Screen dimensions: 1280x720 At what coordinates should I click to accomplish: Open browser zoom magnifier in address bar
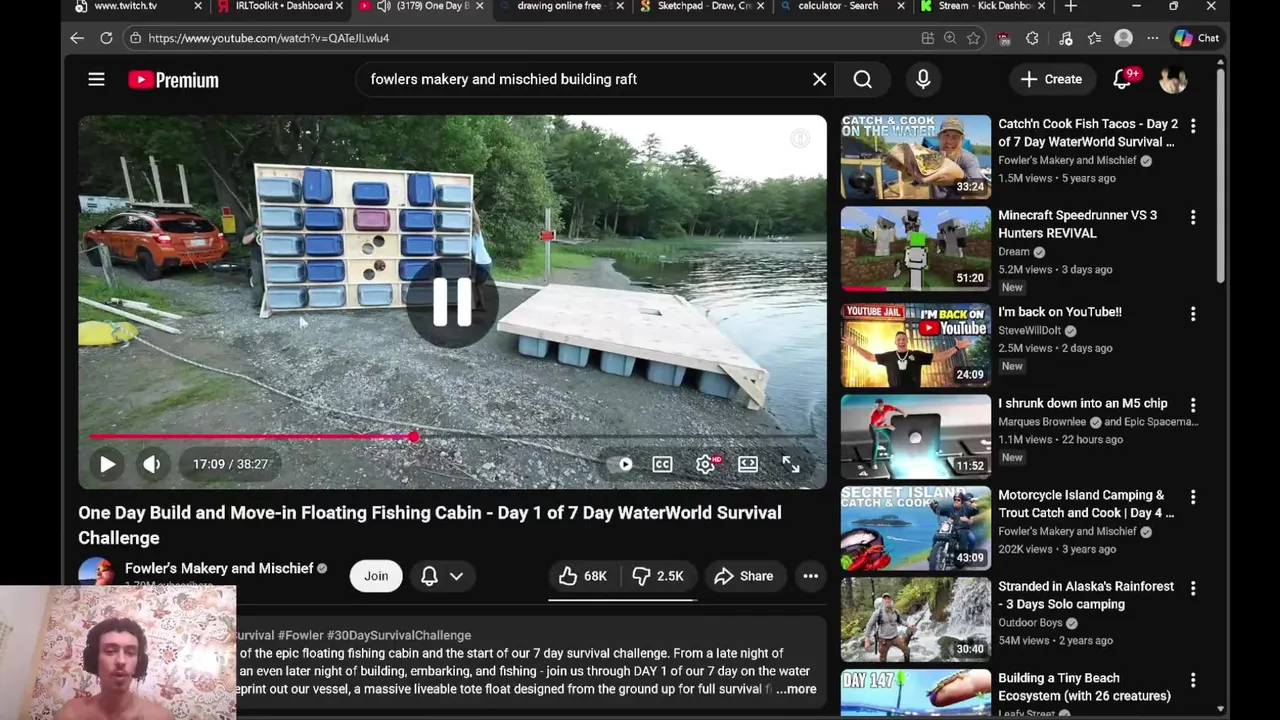[x=950, y=38]
